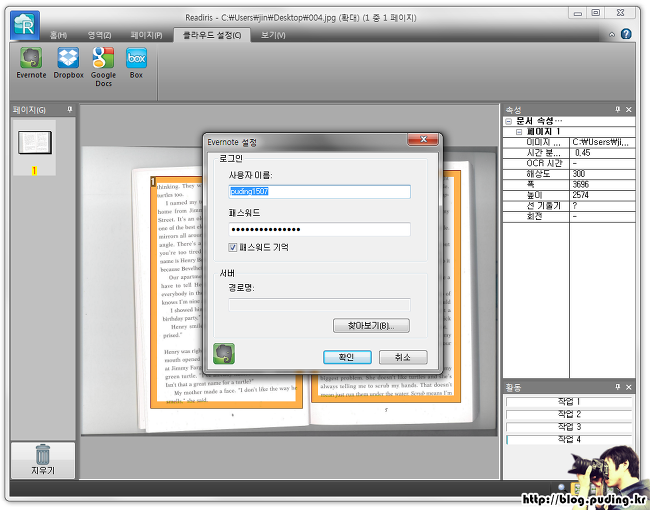The height and width of the screenshot is (510, 650).
Task: Toggle the 패스워드 기억 checkbox
Action: pos(233,248)
